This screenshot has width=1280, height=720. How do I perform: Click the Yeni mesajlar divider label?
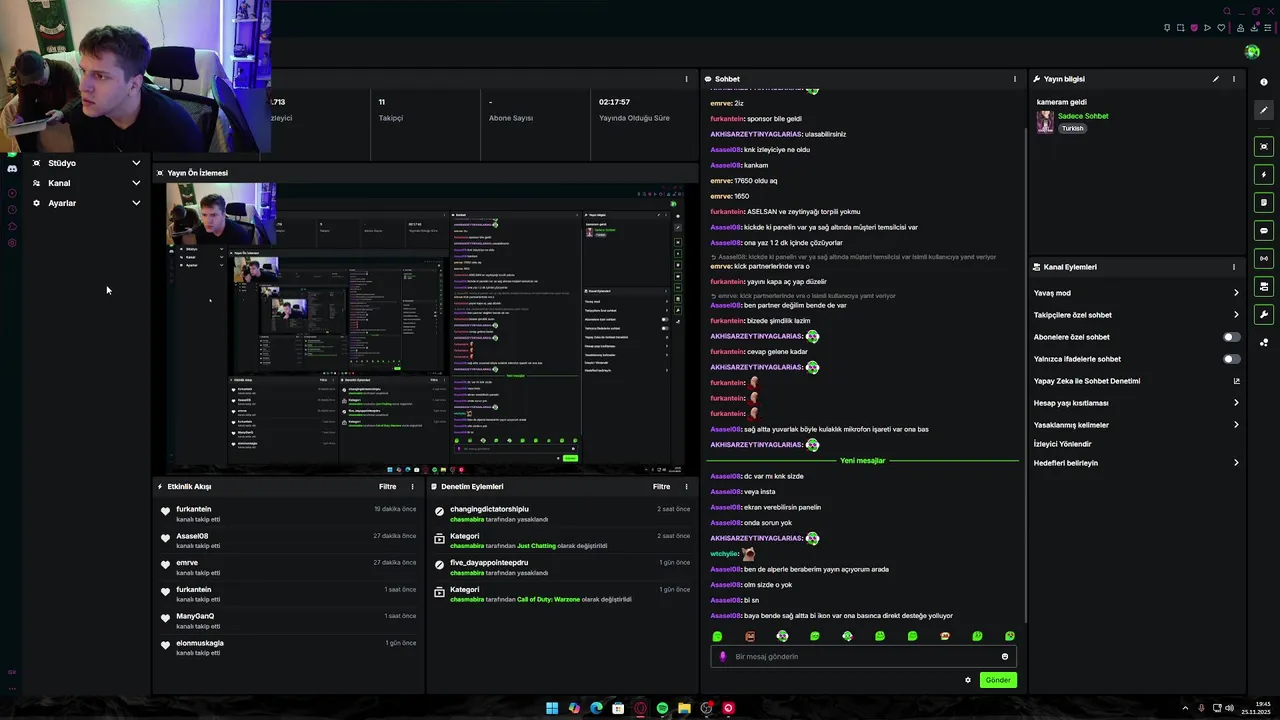862,461
